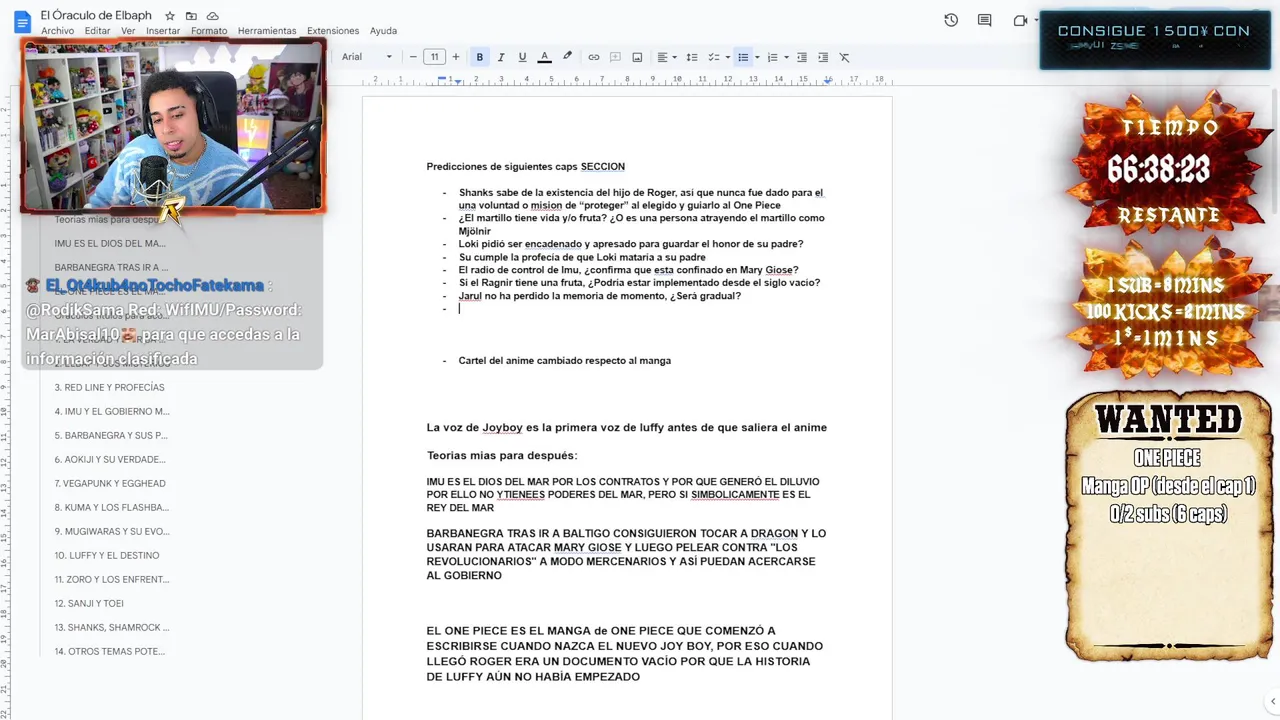1280x720 pixels.
Task: Click the bullet Cartel del anime cambiado respecto al manga
Action: click(x=565, y=360)
